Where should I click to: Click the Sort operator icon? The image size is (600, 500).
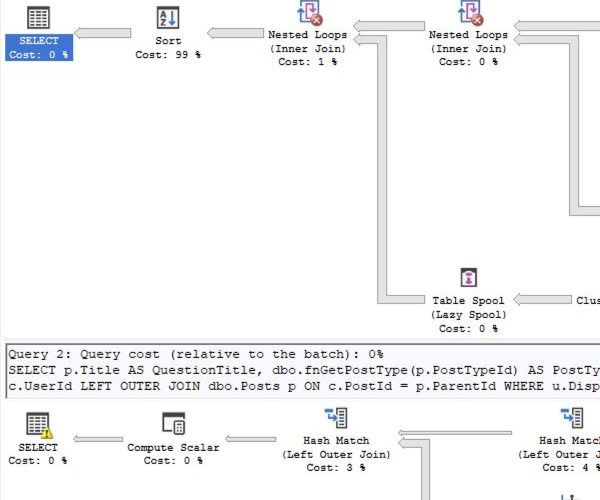tap(168, 17)
